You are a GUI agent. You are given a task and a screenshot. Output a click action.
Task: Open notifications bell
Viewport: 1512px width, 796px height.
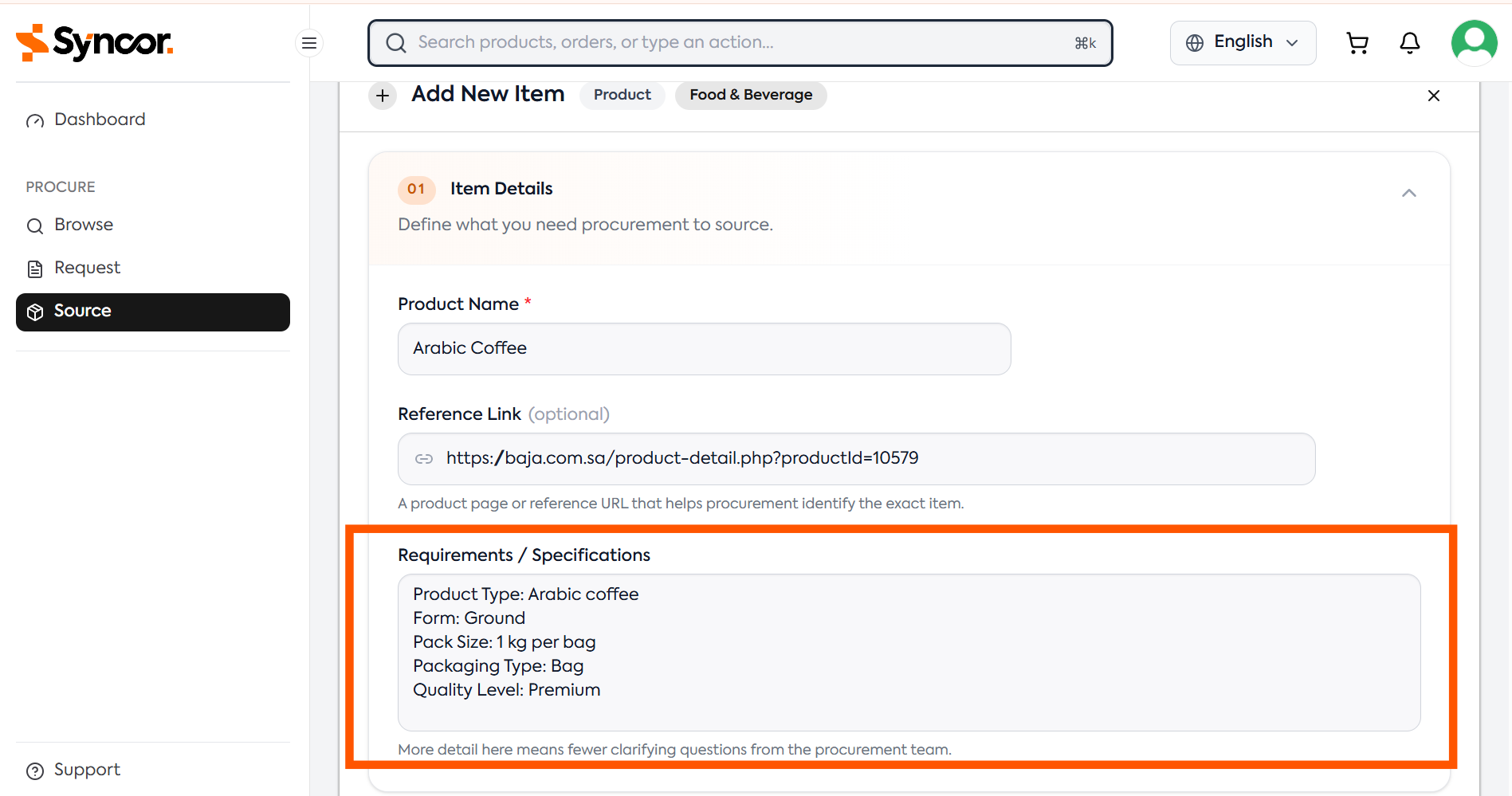pyautogui.click(x=1410, y=43)
